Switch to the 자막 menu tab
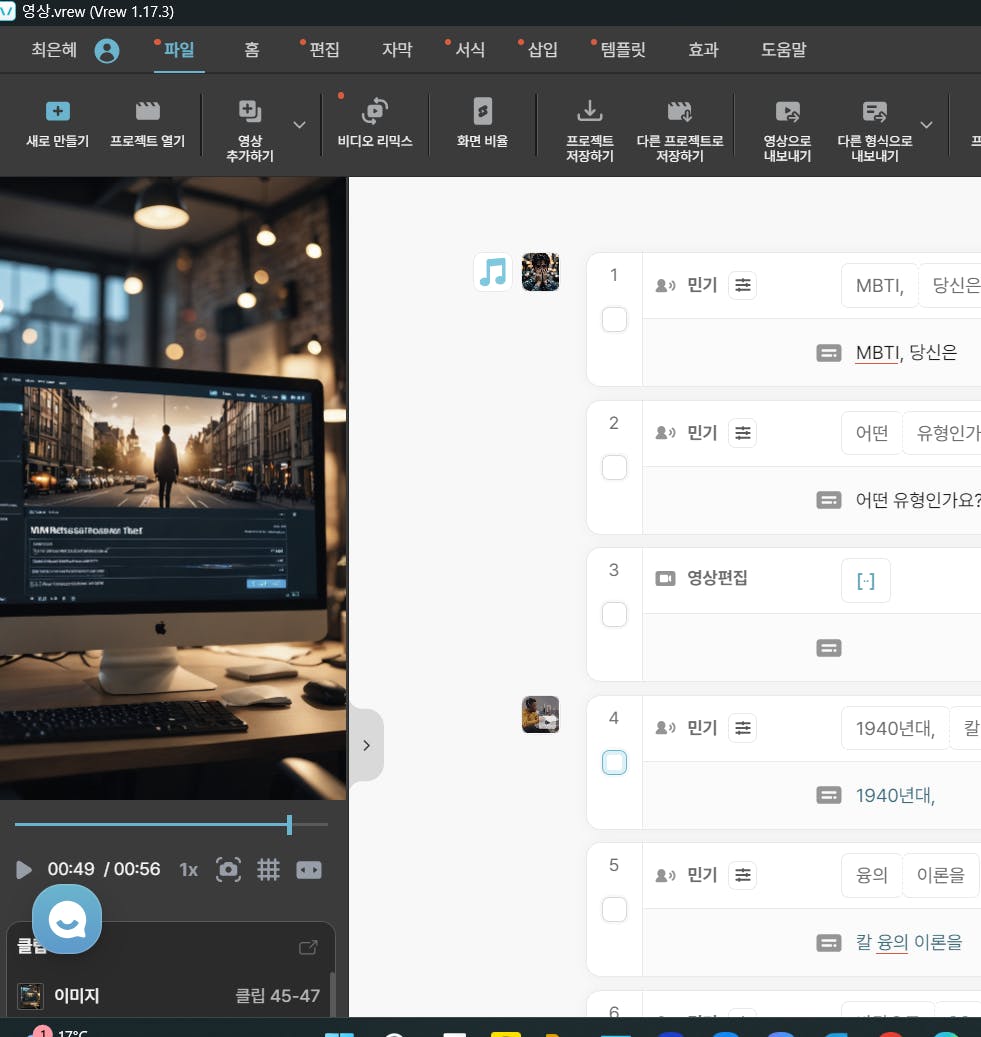Screen dimensions: 981x1037 point(397,50)
